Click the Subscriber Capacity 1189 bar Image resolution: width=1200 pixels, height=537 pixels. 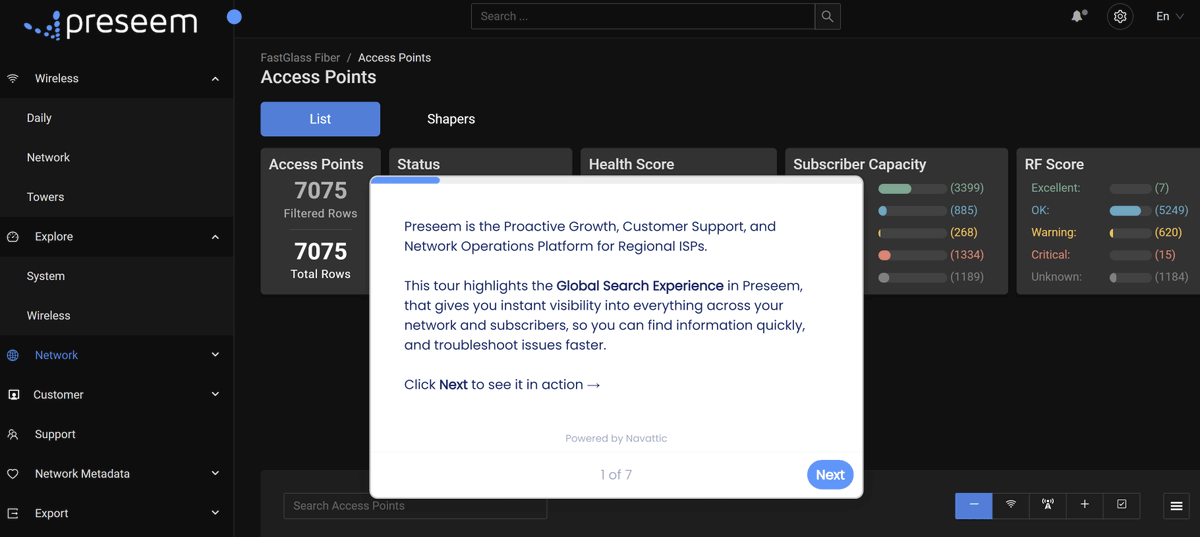[x=912, y=277]
